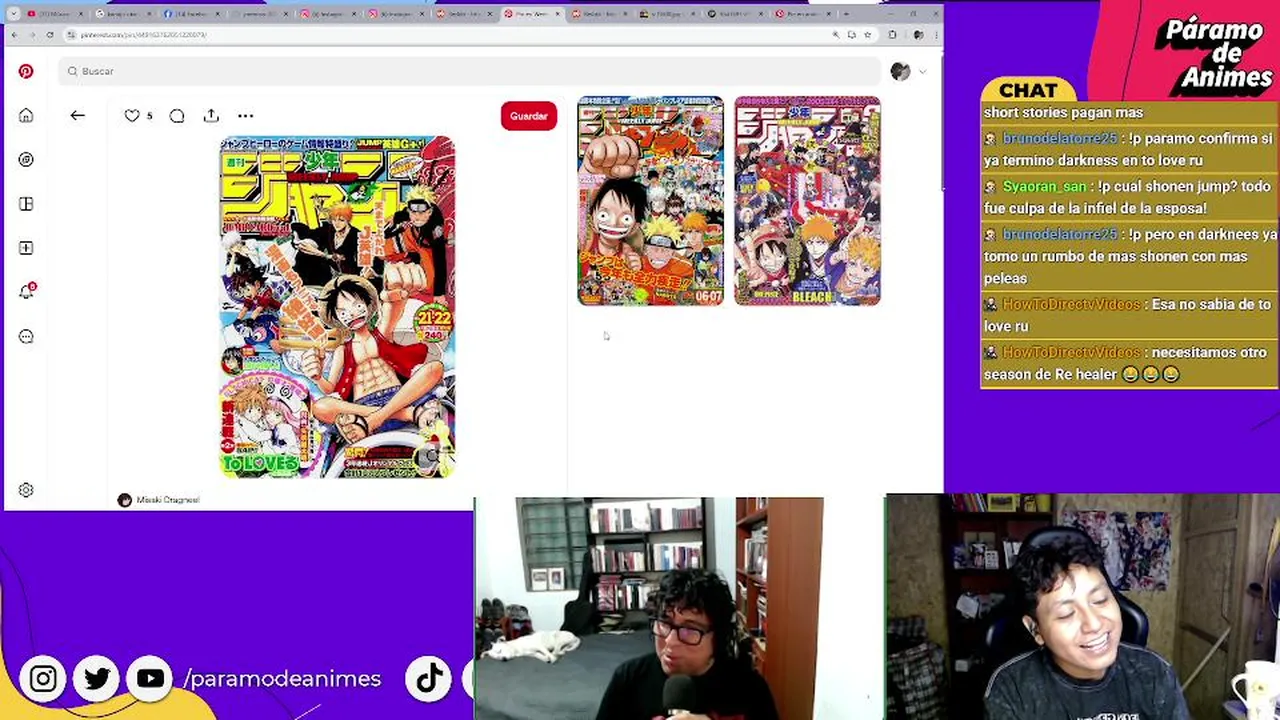Click the Instagram icon in stream overlay
The height and width of the screenshot is (720, 1280).
pos(43,679)
